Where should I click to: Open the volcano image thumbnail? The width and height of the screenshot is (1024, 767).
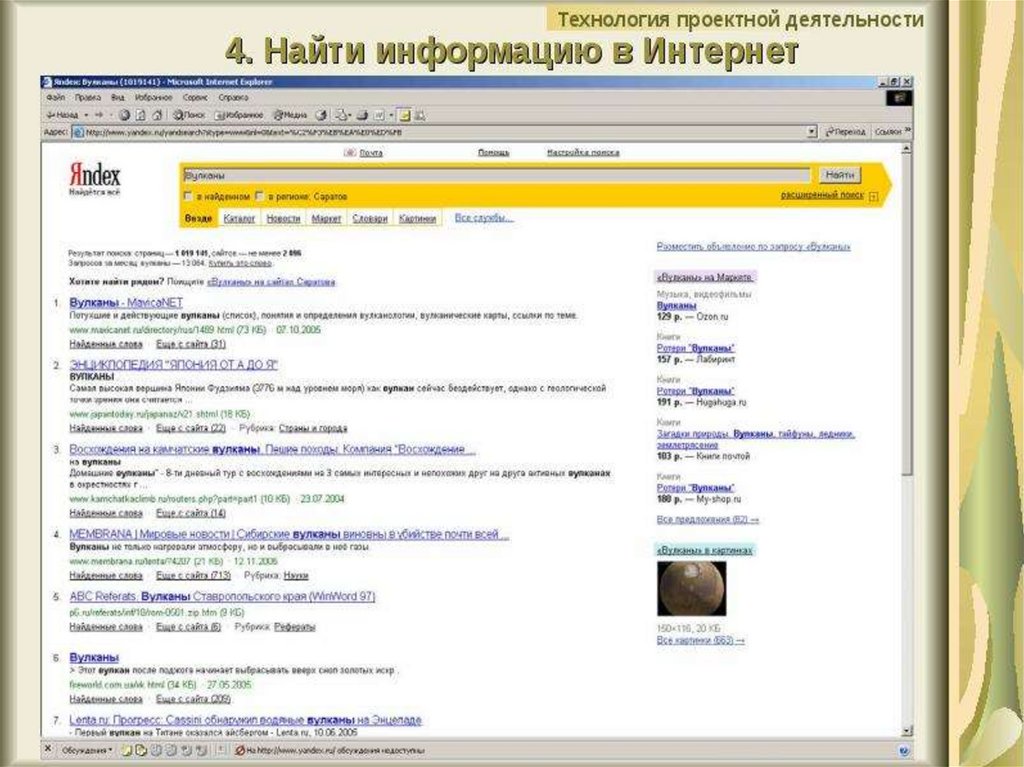[691, 588]
